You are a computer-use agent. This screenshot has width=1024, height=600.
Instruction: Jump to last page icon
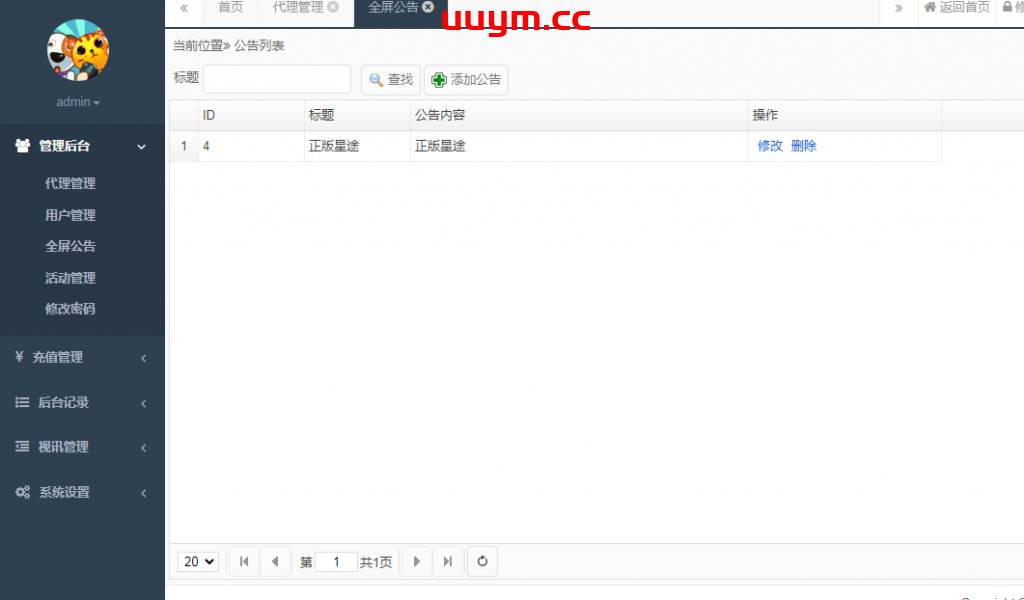448,562
